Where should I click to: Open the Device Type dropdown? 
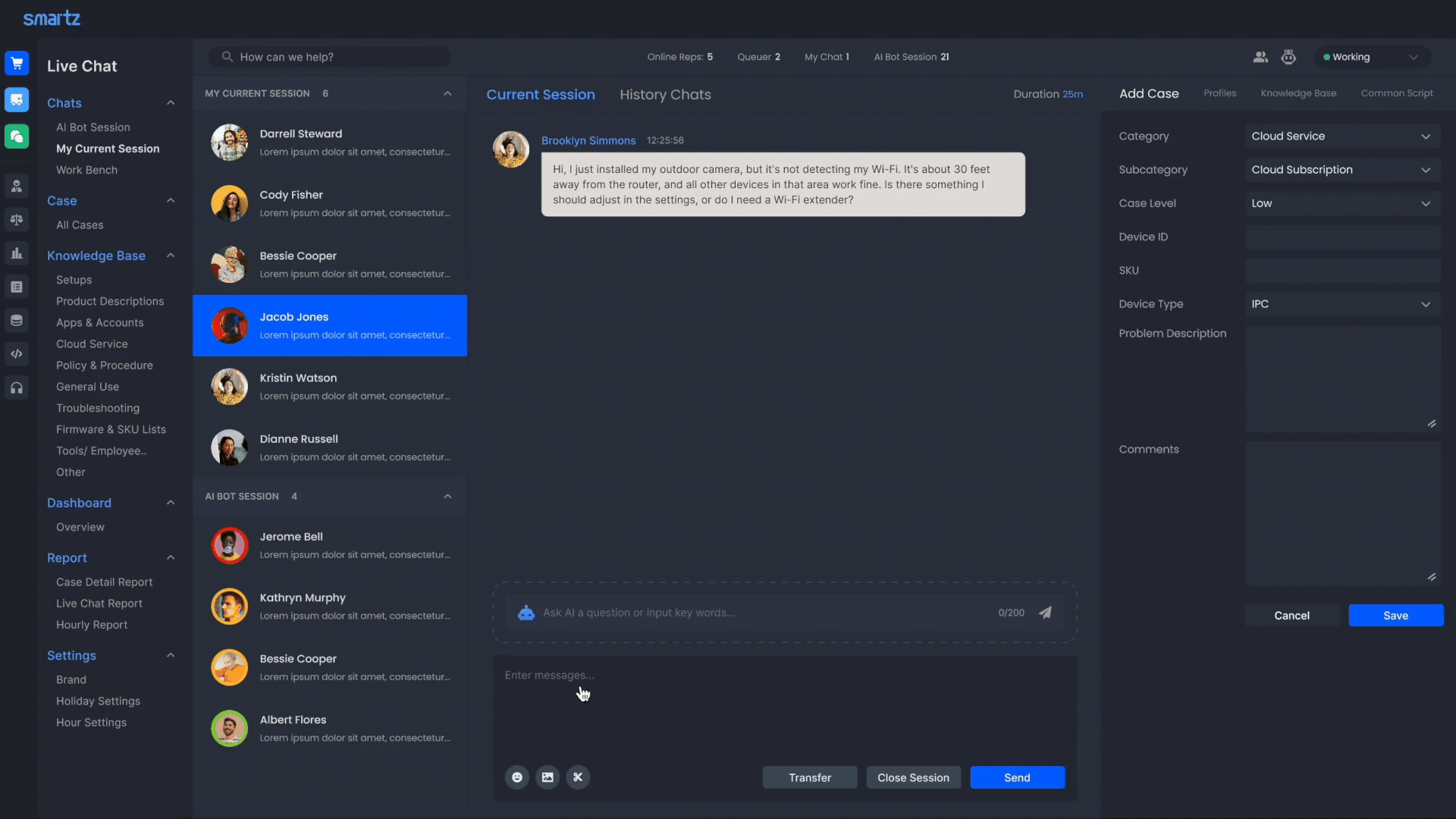1342,304
